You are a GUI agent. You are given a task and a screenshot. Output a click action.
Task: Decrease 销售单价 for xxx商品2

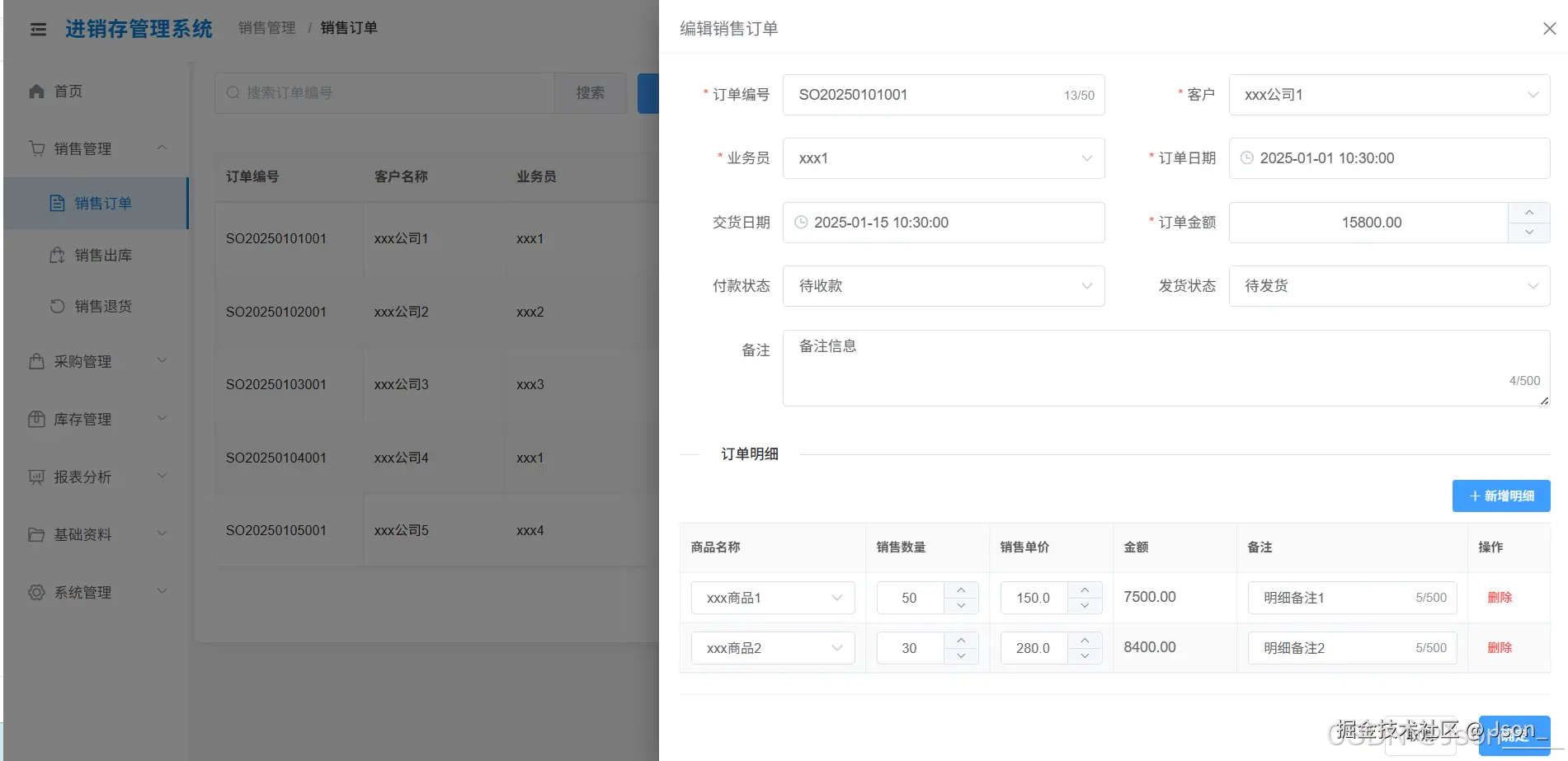[1085, 656]
